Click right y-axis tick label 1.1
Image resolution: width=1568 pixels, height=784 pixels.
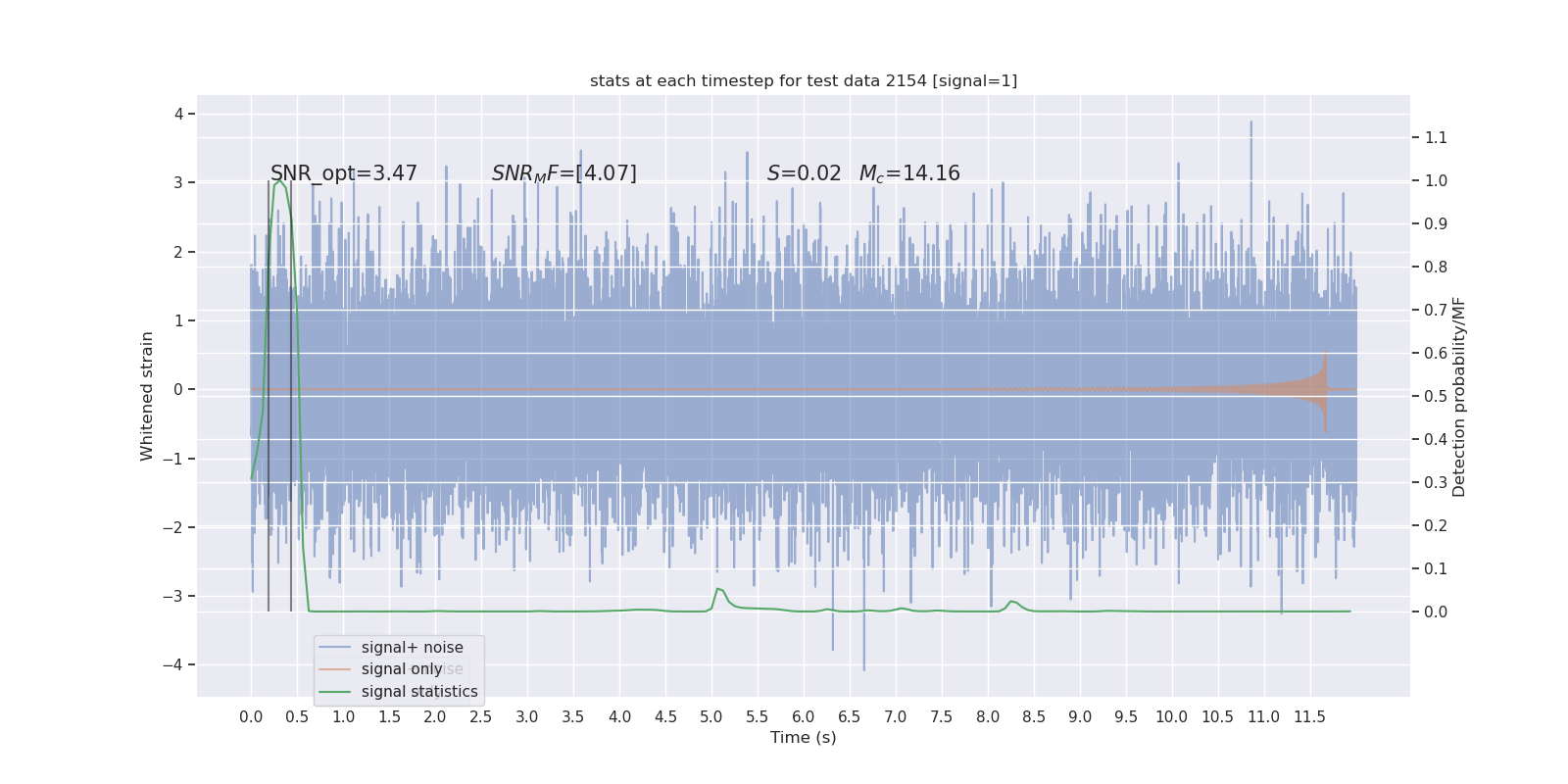[x=1436, y=138]
